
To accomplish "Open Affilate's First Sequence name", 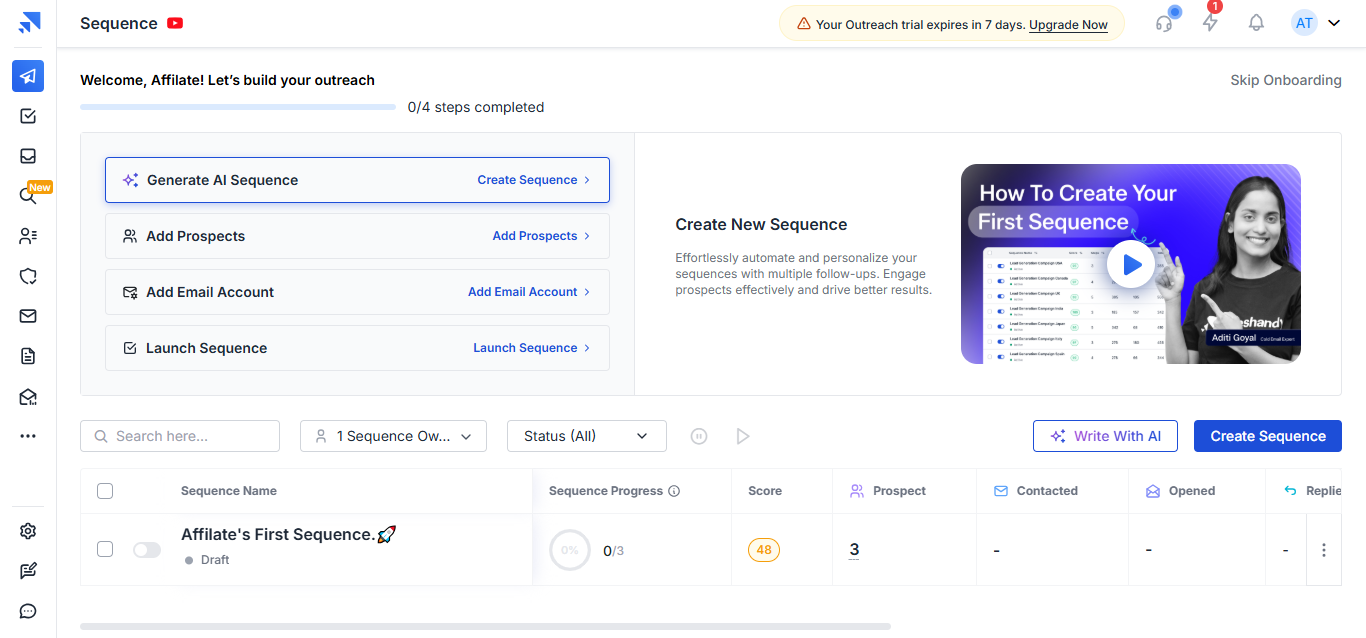I will tap(288, 535).
